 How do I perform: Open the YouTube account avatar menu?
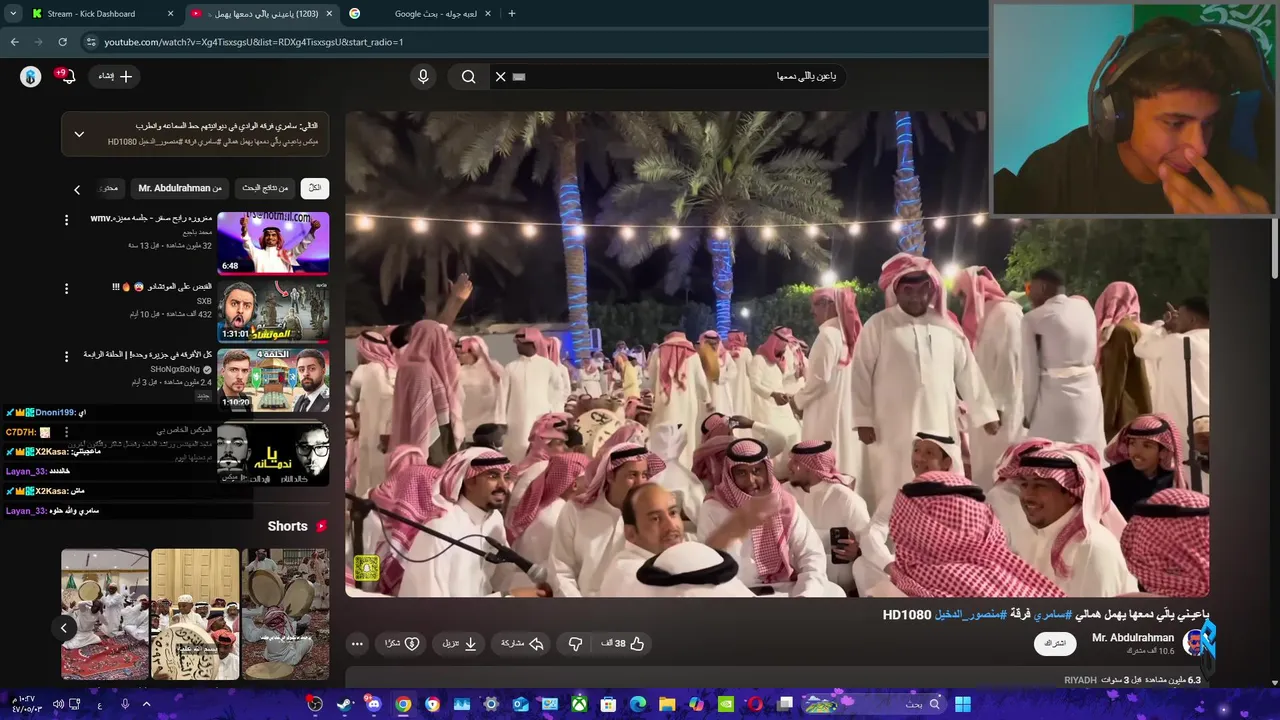(31, 77)
